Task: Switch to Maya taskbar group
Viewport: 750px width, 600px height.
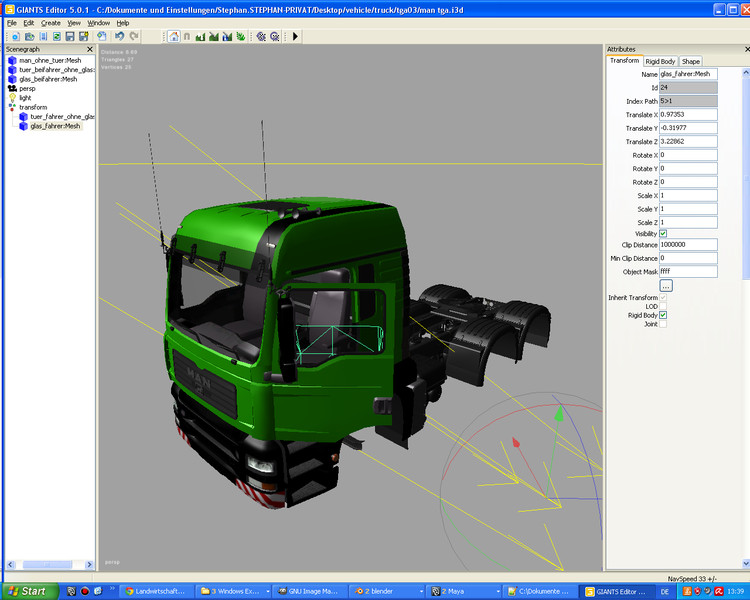Action: pos(464,591)
